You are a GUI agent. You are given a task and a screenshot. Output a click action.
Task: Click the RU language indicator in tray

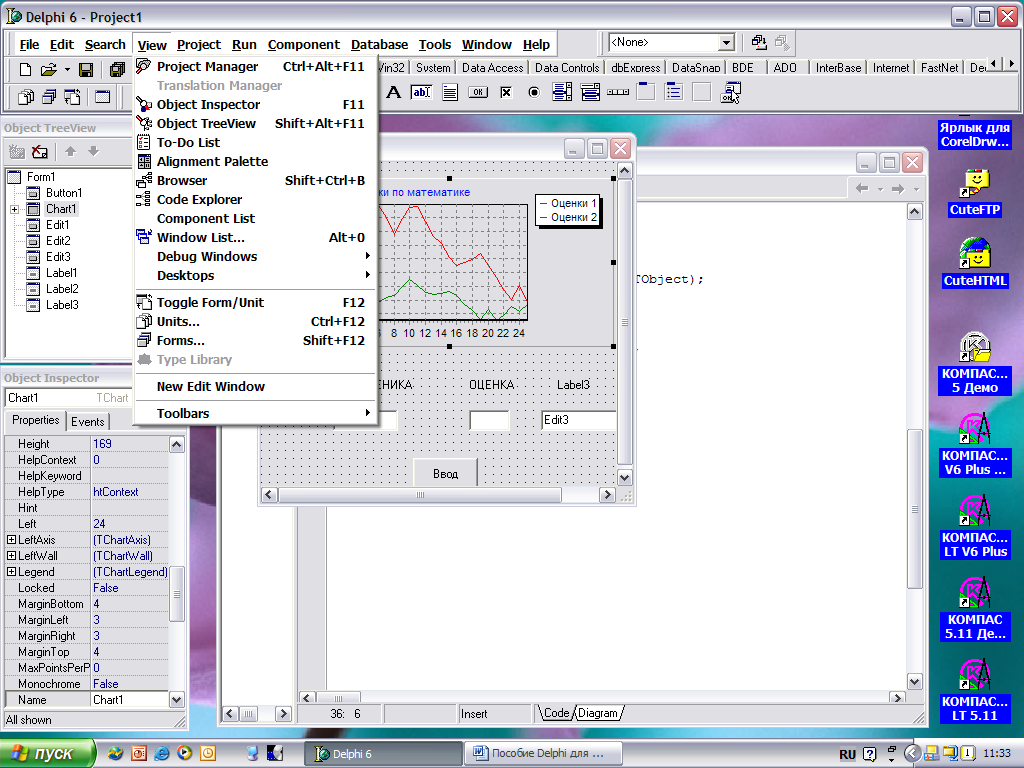click(847, 754)
